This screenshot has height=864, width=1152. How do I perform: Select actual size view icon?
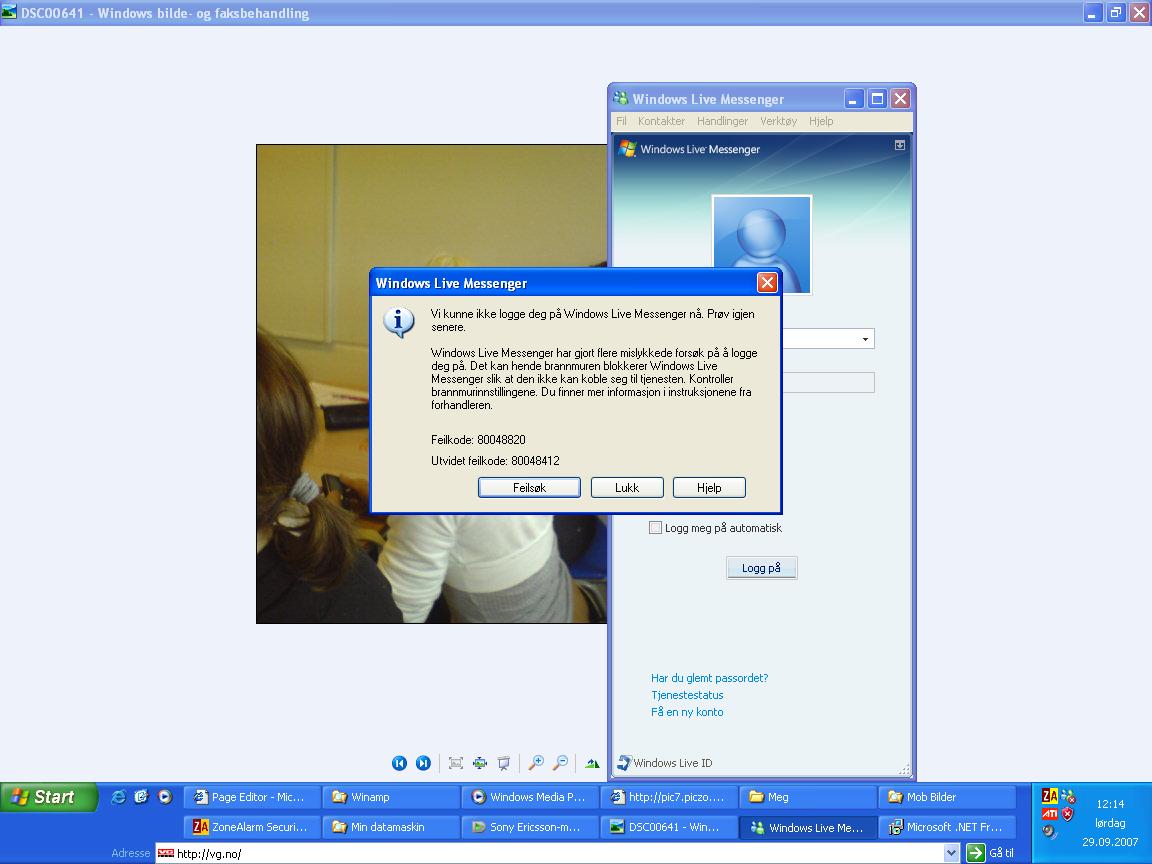480,763
